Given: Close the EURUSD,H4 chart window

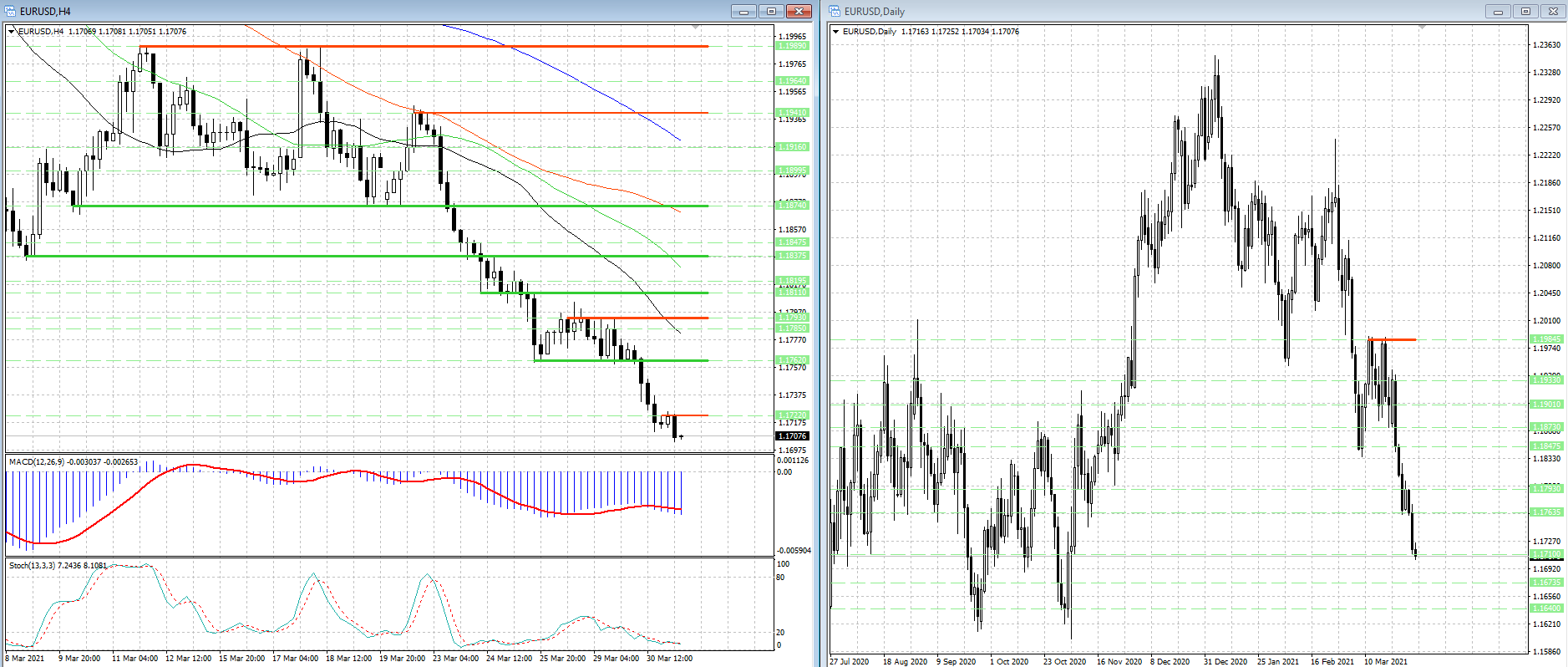Looking at the screenshot, I should coord(799,11).
